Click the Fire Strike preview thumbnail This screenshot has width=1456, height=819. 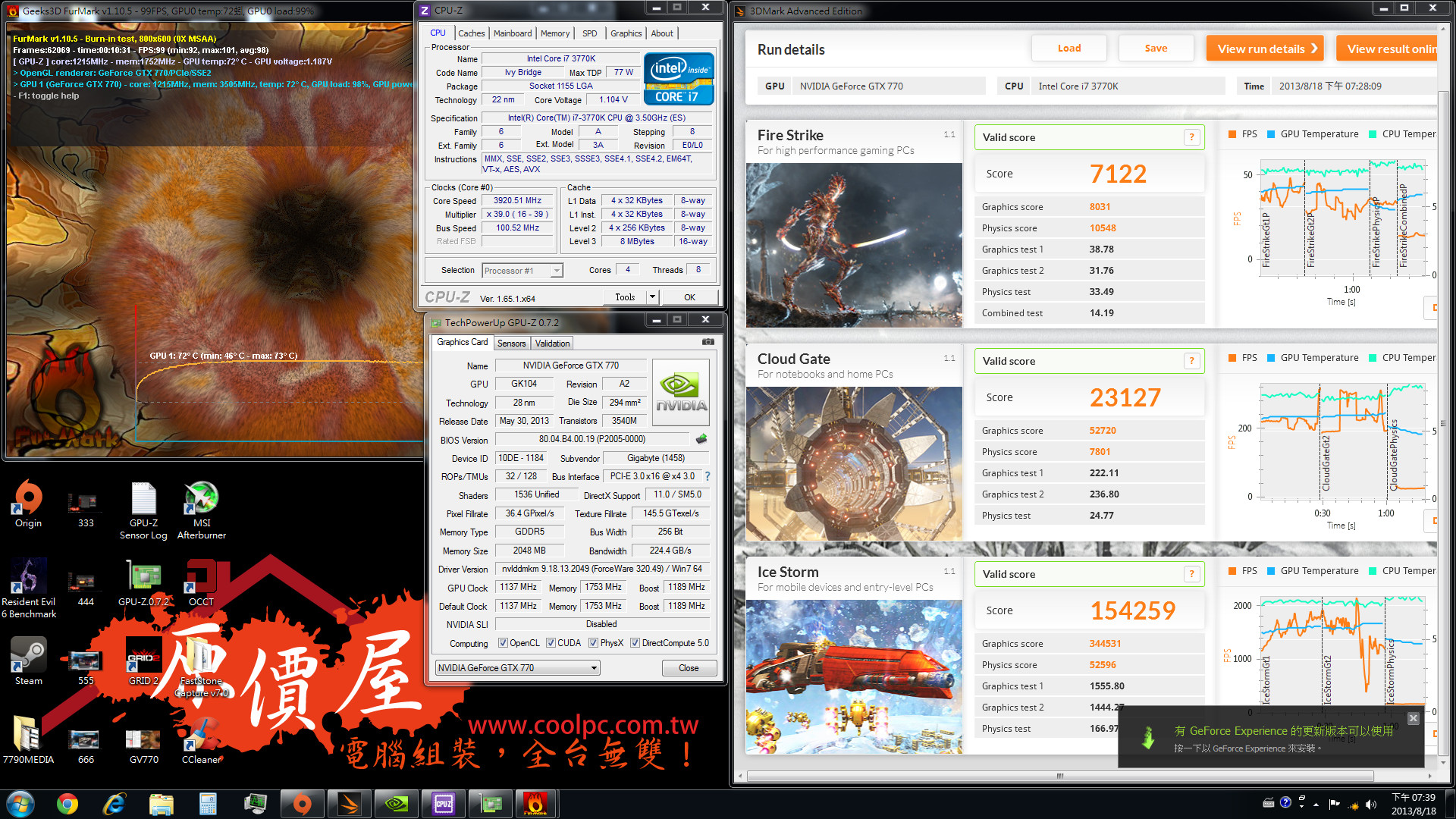click(854, 245)
